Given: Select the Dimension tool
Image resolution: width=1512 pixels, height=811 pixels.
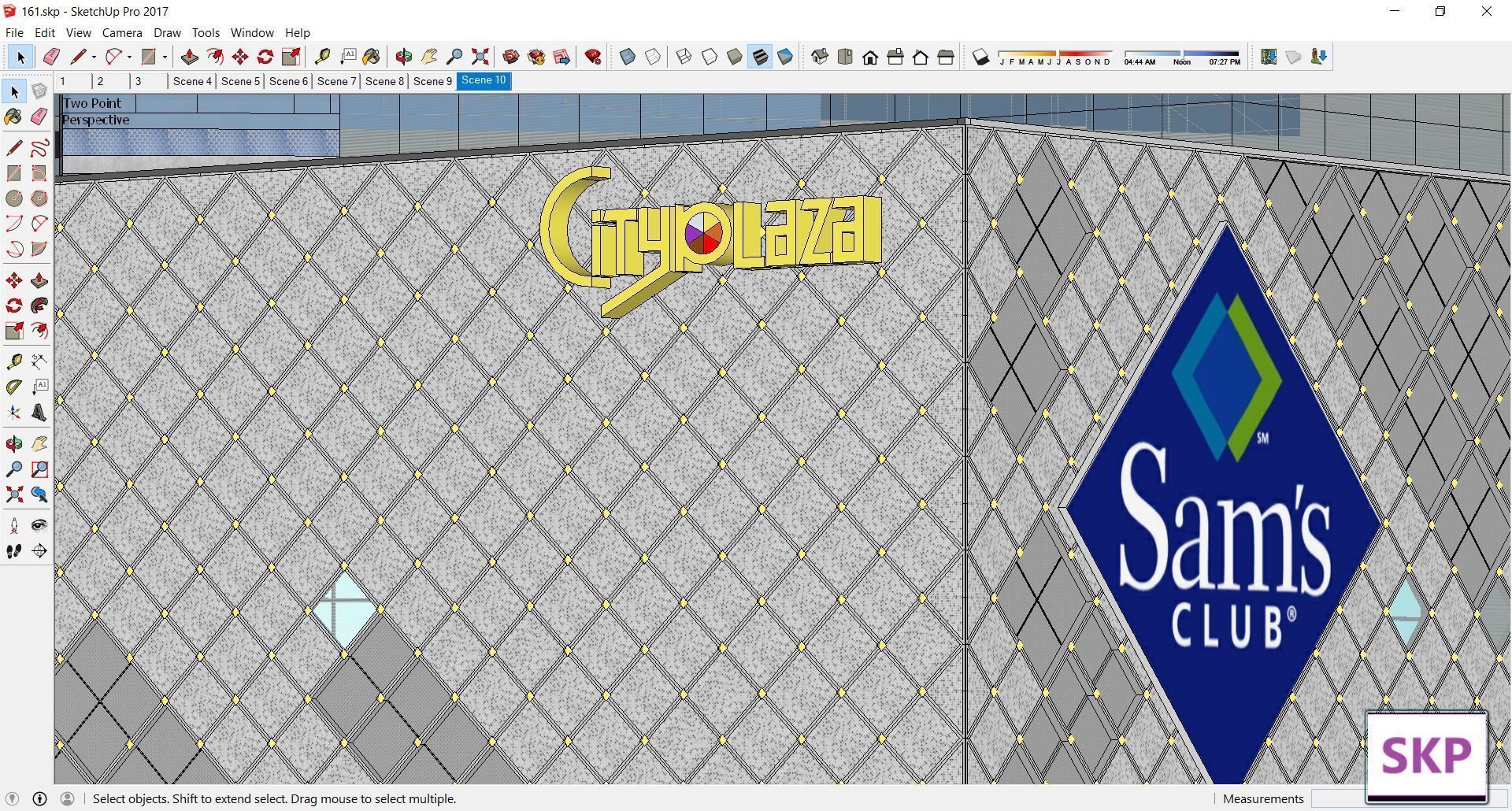Looking at the screenshot, I should 39,361.
